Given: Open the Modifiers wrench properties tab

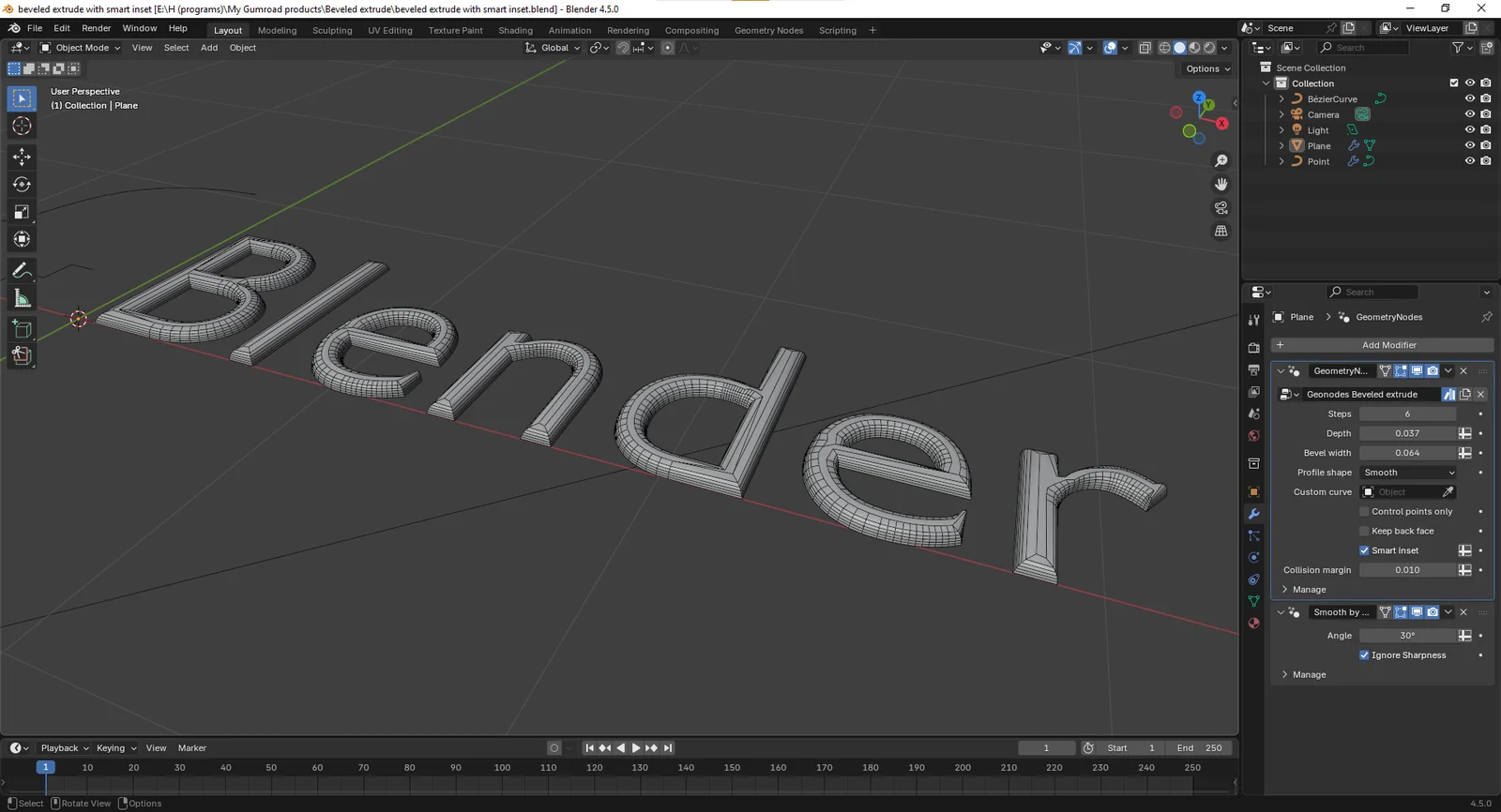Looking at the screenshot, I should 1253,514.
